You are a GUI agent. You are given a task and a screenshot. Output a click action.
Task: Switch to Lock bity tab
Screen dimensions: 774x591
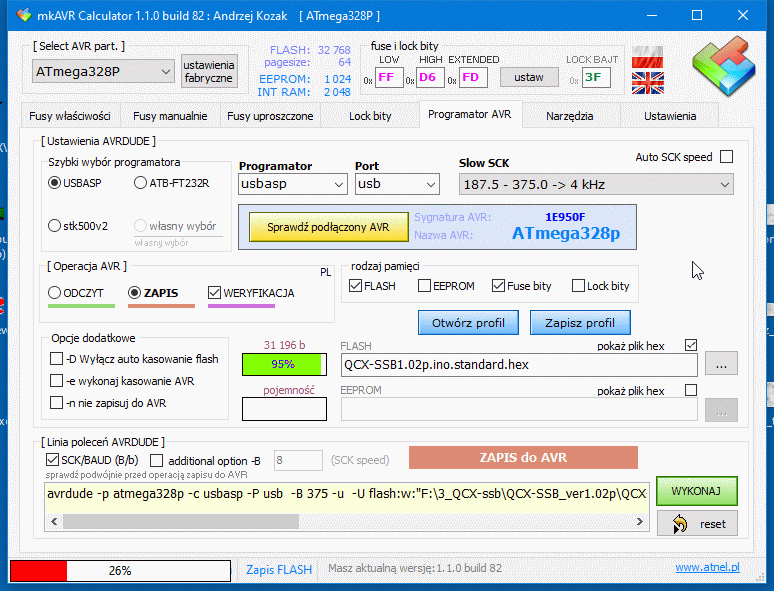[x=370, y=116]
